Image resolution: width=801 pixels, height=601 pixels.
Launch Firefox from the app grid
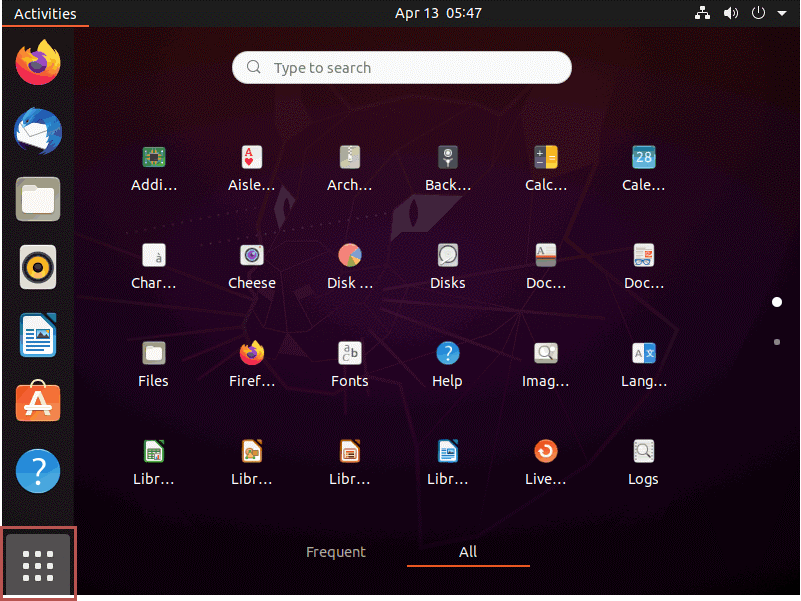coord(251,365)
